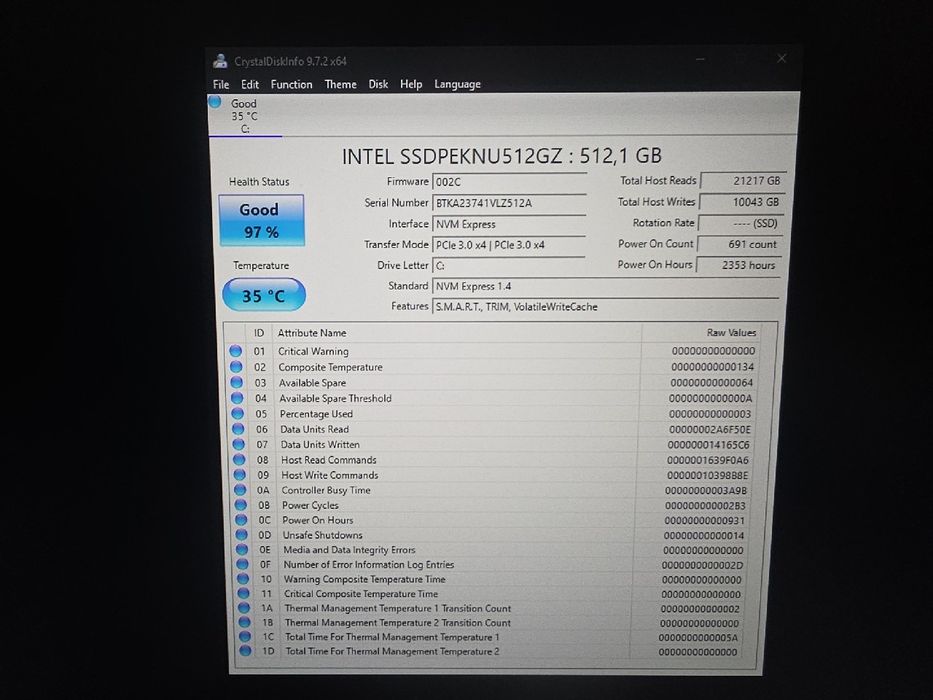Click status orb for Critical Composite Temperature Time
Image resolution: width=933 pixels, height=700 pixels.
click(243, 593)
